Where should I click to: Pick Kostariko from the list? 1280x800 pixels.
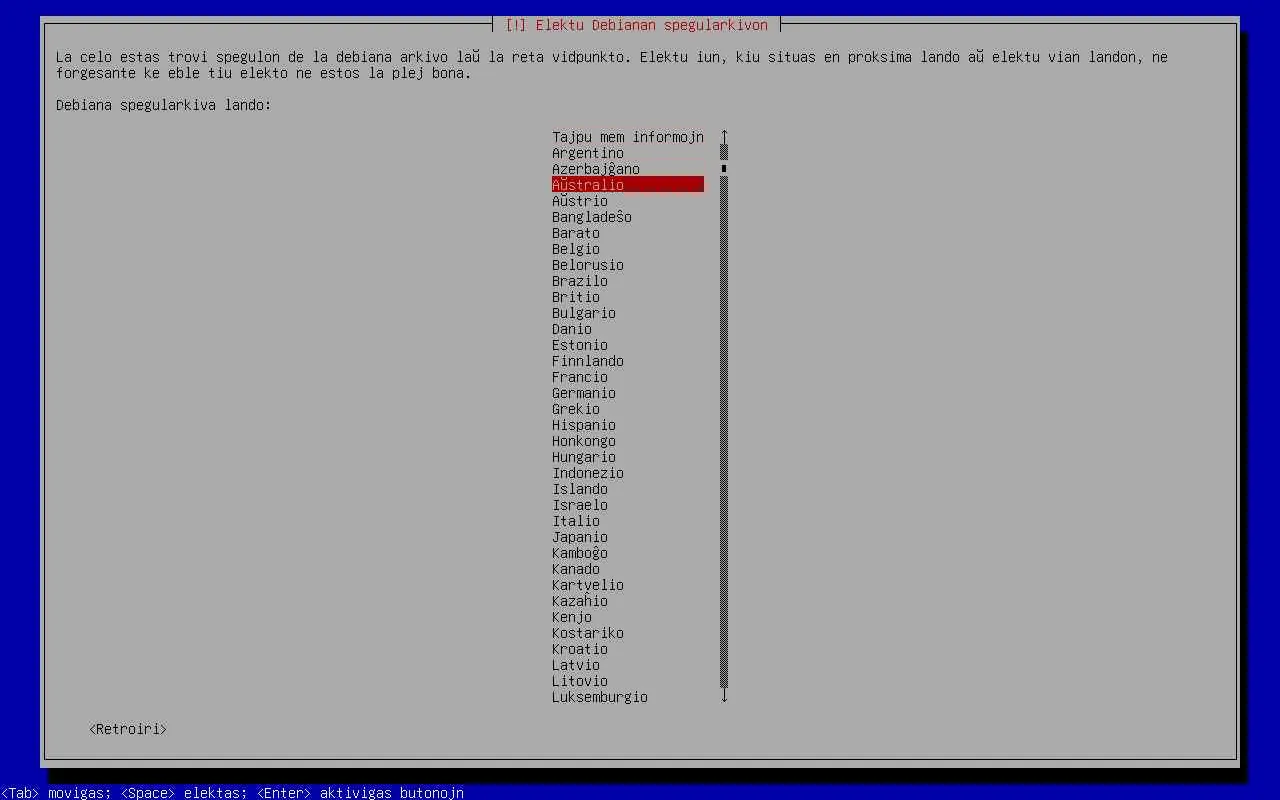588,633
